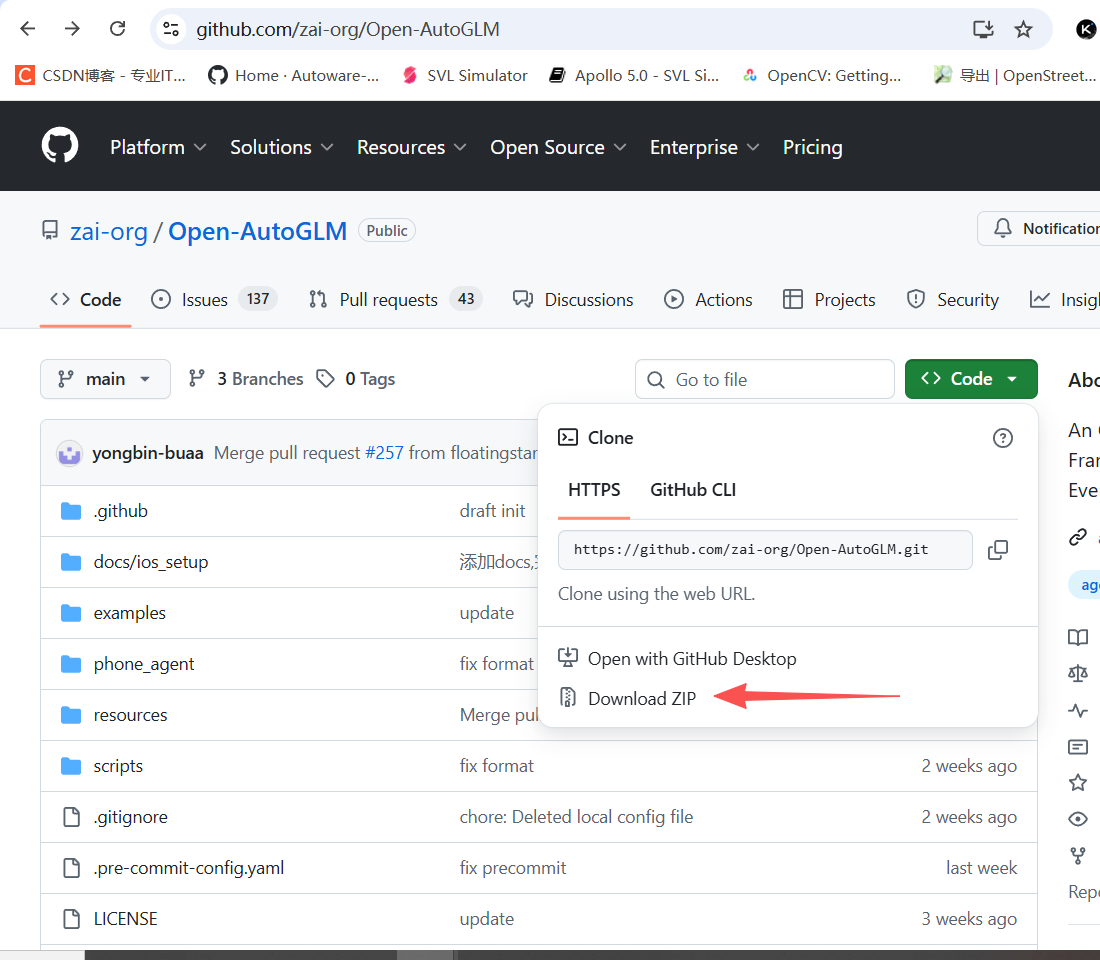Open the Projects tab

[829, 300]
